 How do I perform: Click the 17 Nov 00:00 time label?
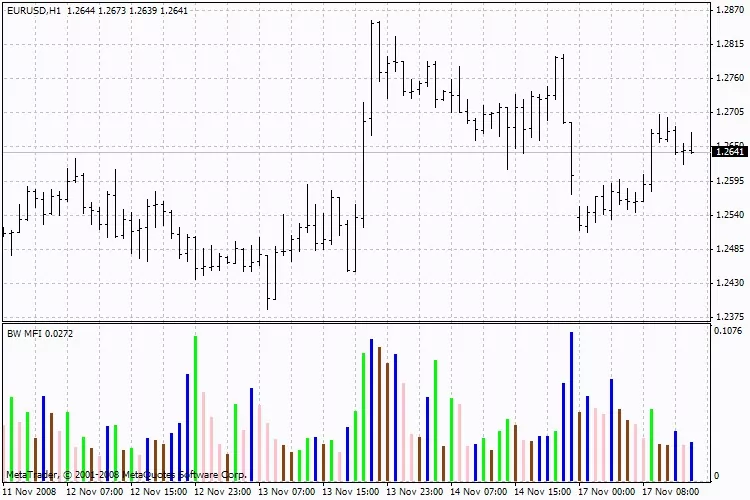[607, 492]
